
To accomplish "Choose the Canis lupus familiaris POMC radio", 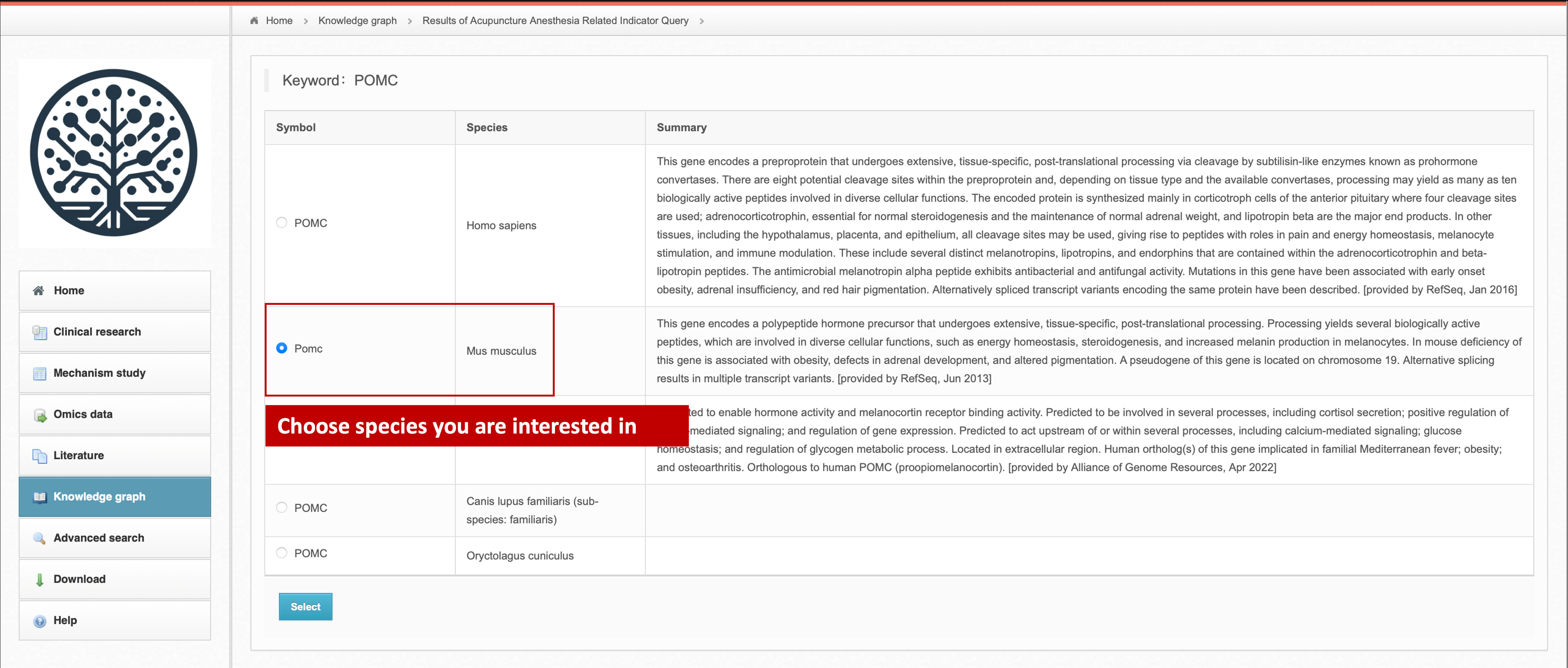I will click(281, 507).
